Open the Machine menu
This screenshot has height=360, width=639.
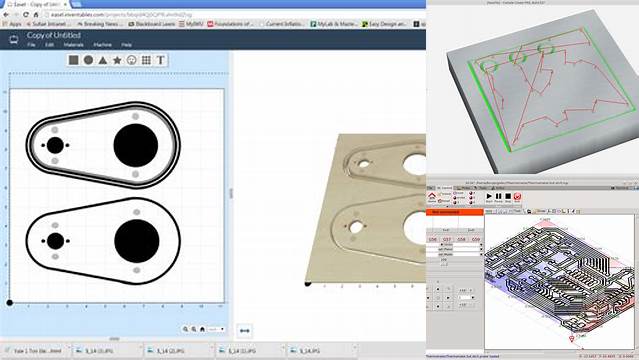tap(103, 45)
